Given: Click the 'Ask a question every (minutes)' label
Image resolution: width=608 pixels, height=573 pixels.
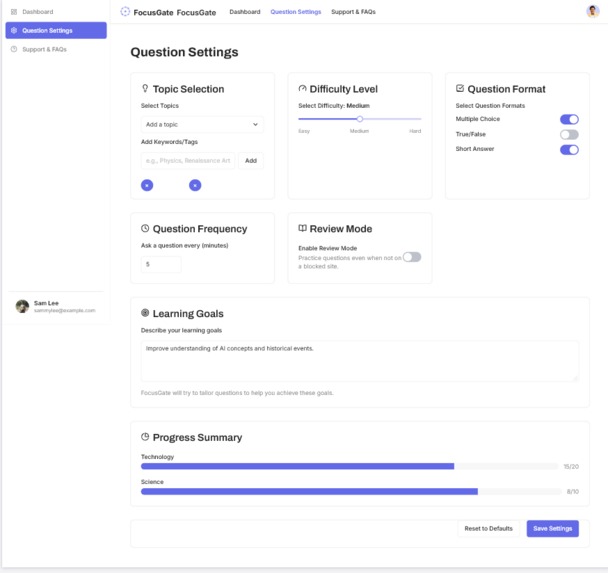Looking at the screenshot, I should tap(185, 245).
